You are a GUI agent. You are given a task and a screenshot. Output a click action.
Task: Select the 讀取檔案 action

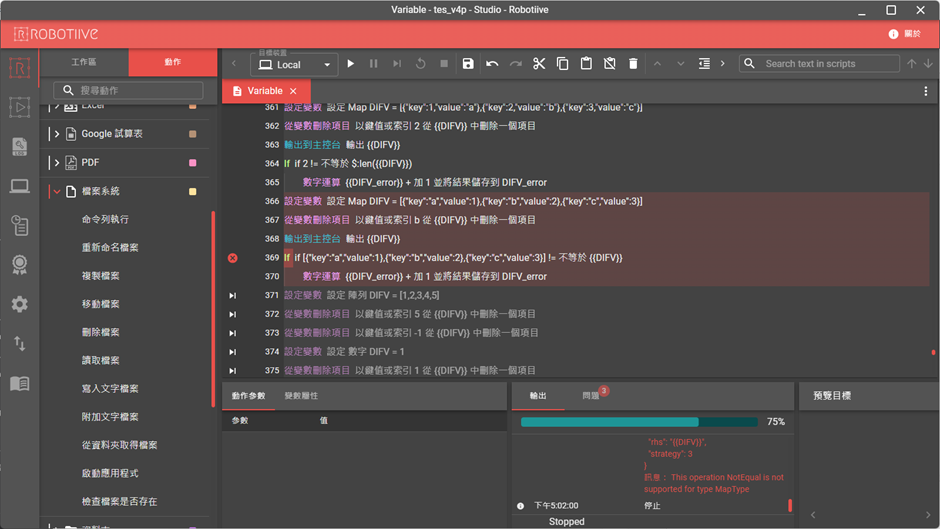(100, 360)
